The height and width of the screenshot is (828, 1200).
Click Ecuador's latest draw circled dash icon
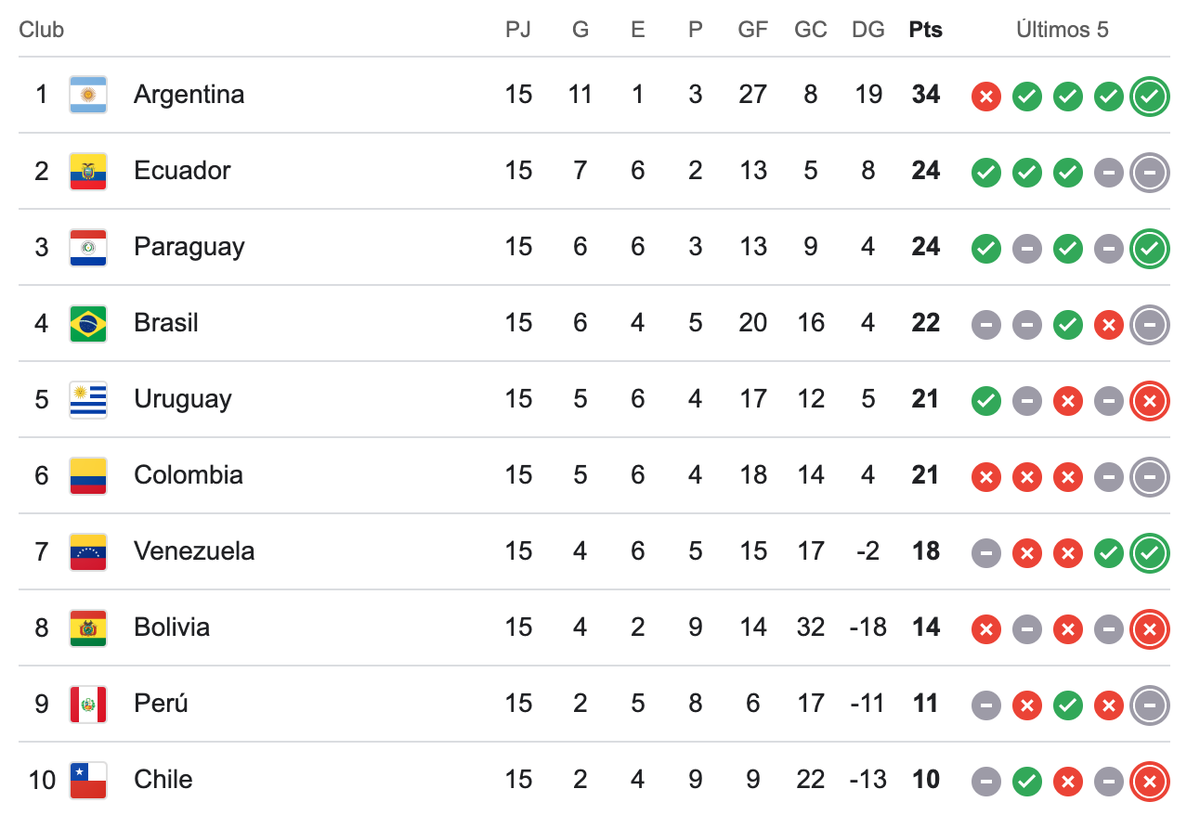coord(1150,173)
